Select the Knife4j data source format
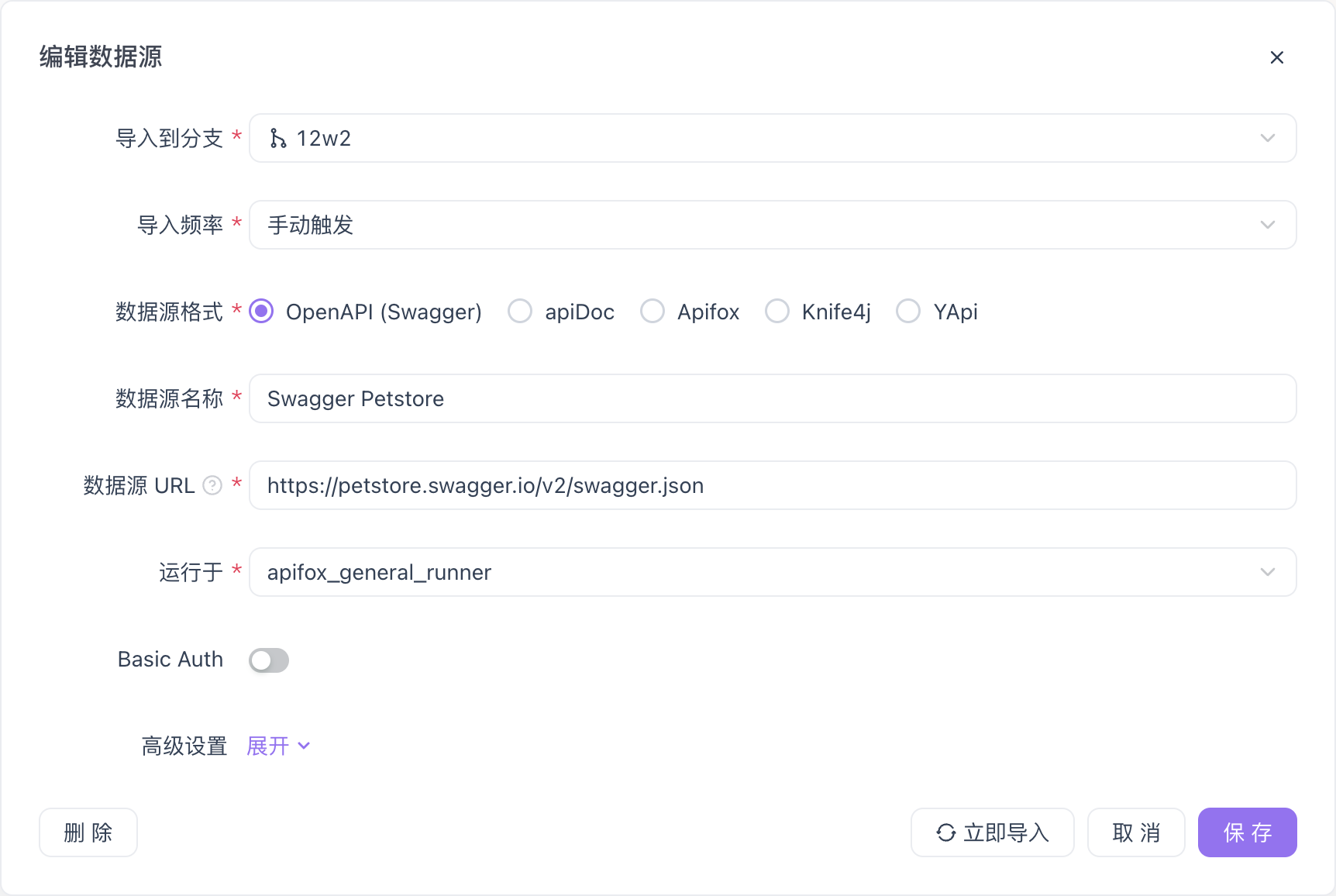1336x896 pixels. coord(777,311)
